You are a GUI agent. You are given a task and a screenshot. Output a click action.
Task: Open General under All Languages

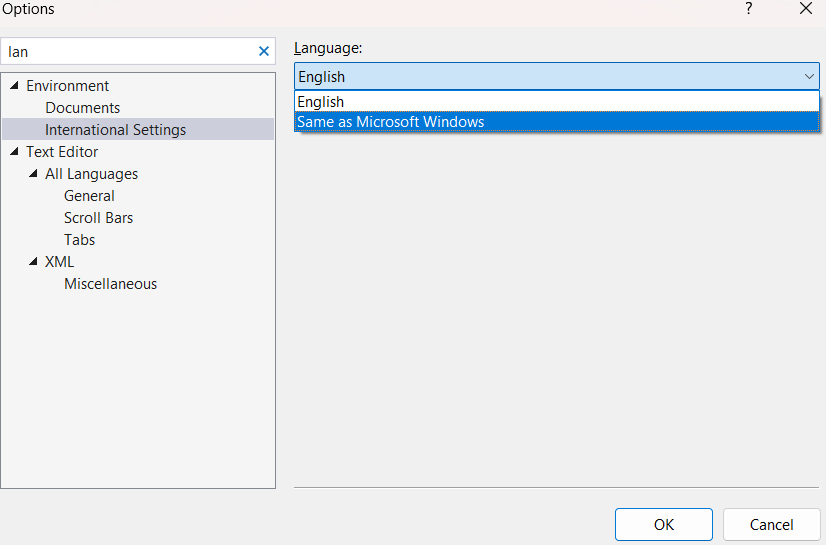(89, 196)
